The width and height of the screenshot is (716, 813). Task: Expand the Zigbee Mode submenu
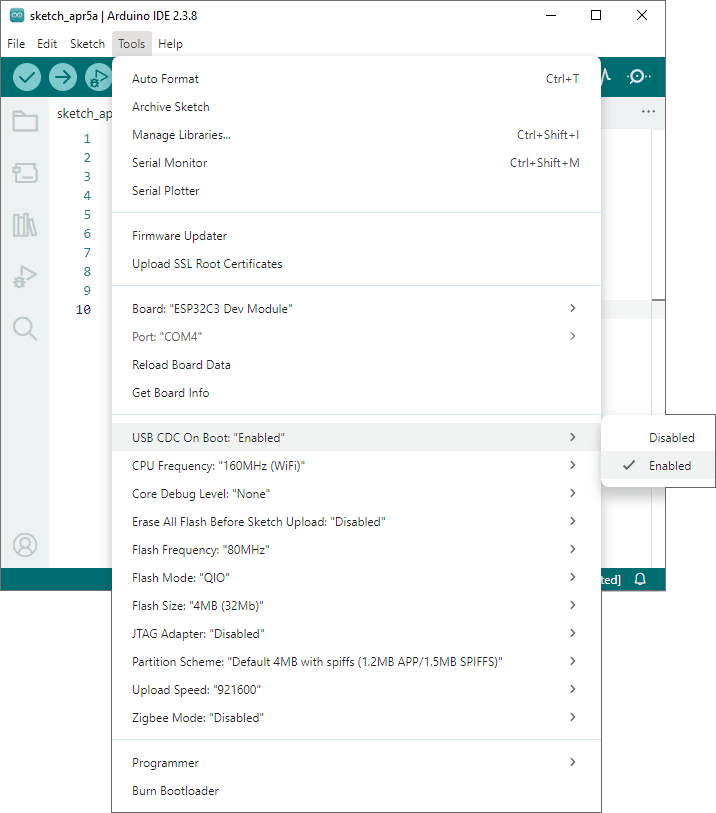[356, 718]
